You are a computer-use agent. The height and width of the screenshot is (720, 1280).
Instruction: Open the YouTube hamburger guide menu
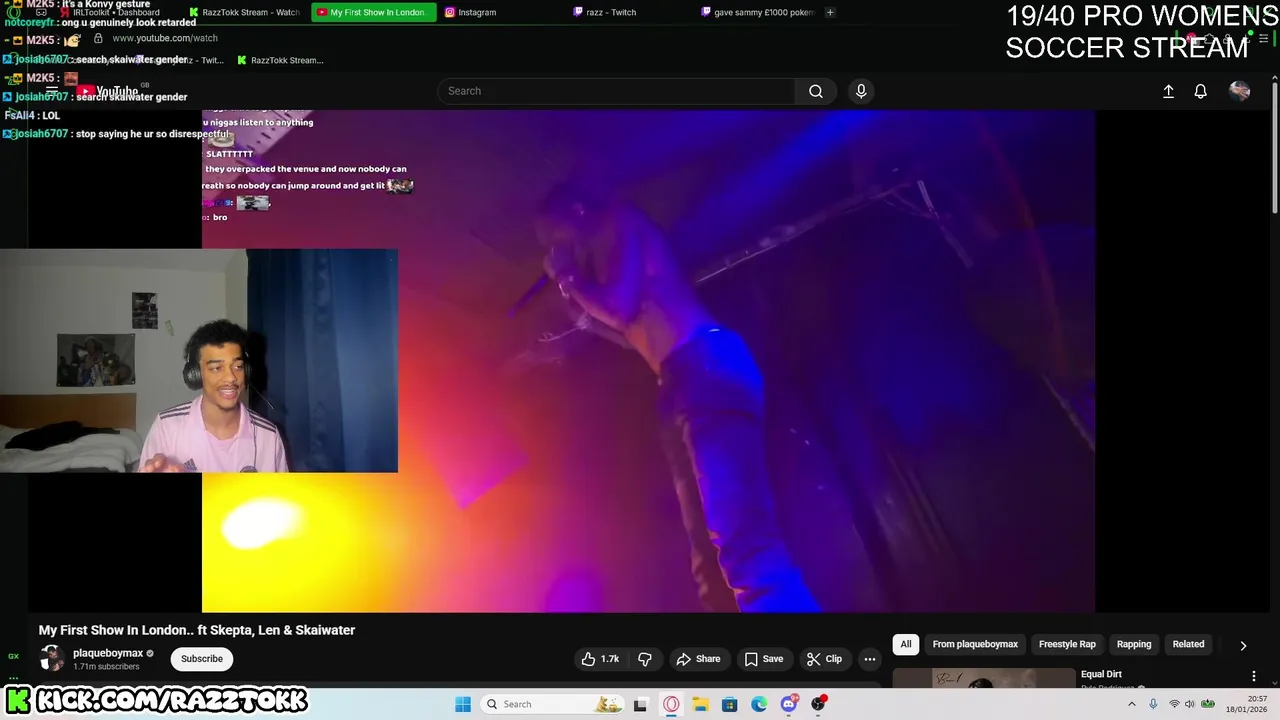[x=52, y=91]
